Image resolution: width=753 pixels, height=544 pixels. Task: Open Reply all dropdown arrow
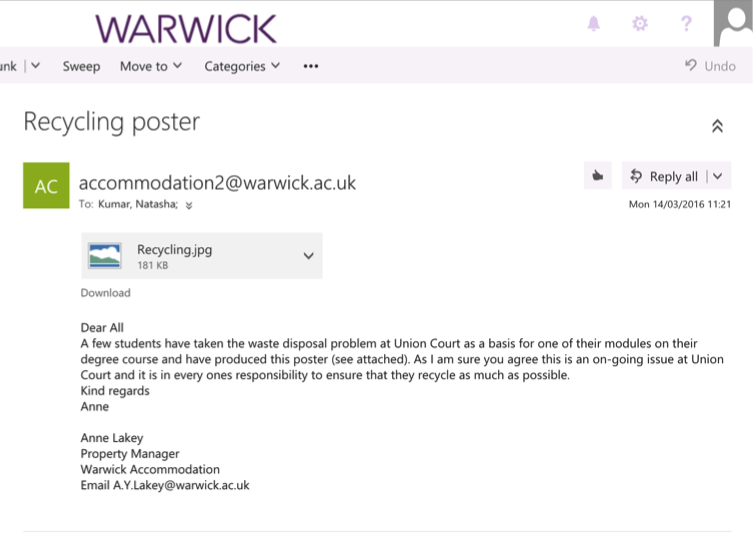coord(718,176)
